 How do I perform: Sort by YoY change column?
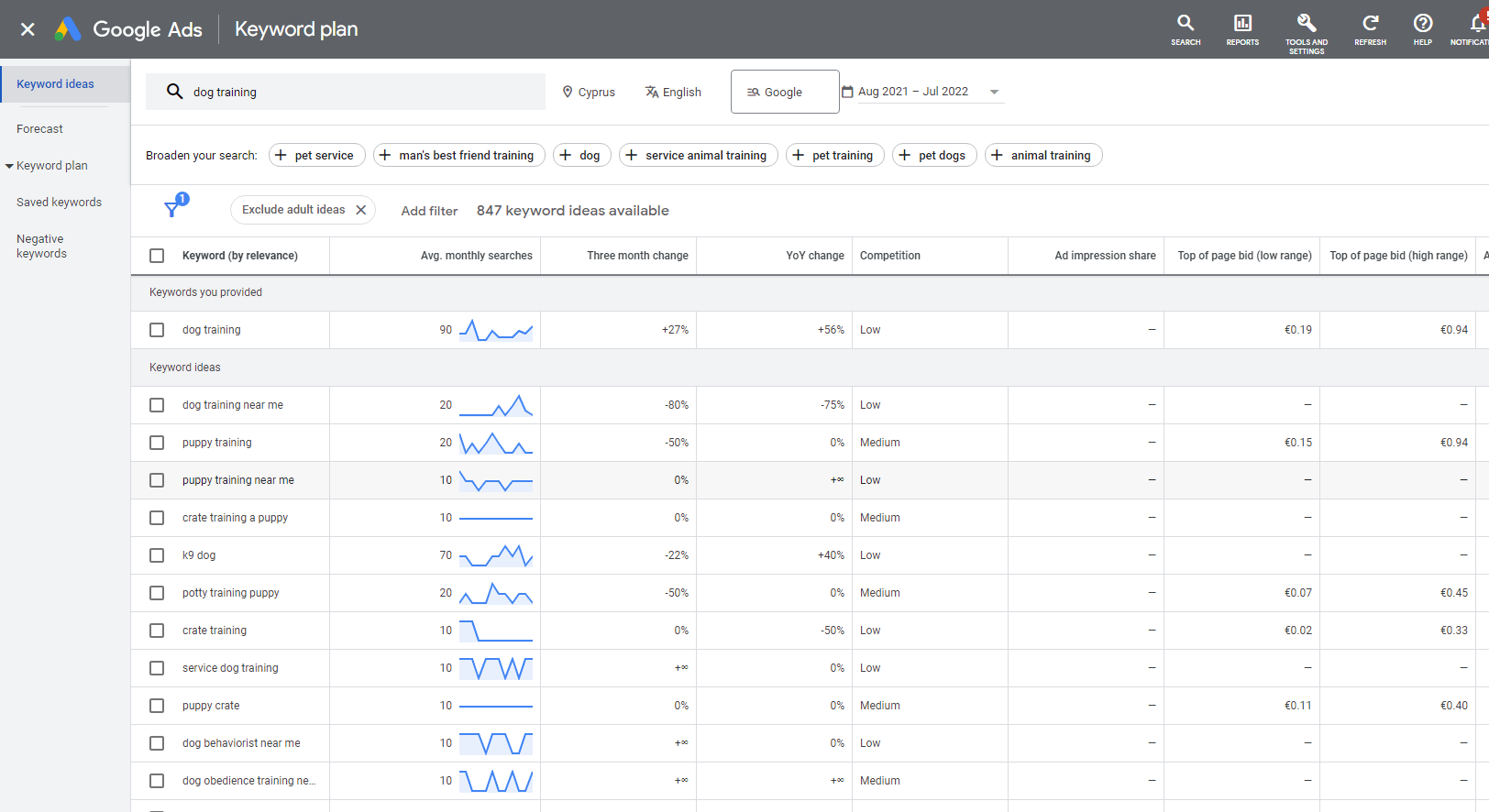(814, 256)
